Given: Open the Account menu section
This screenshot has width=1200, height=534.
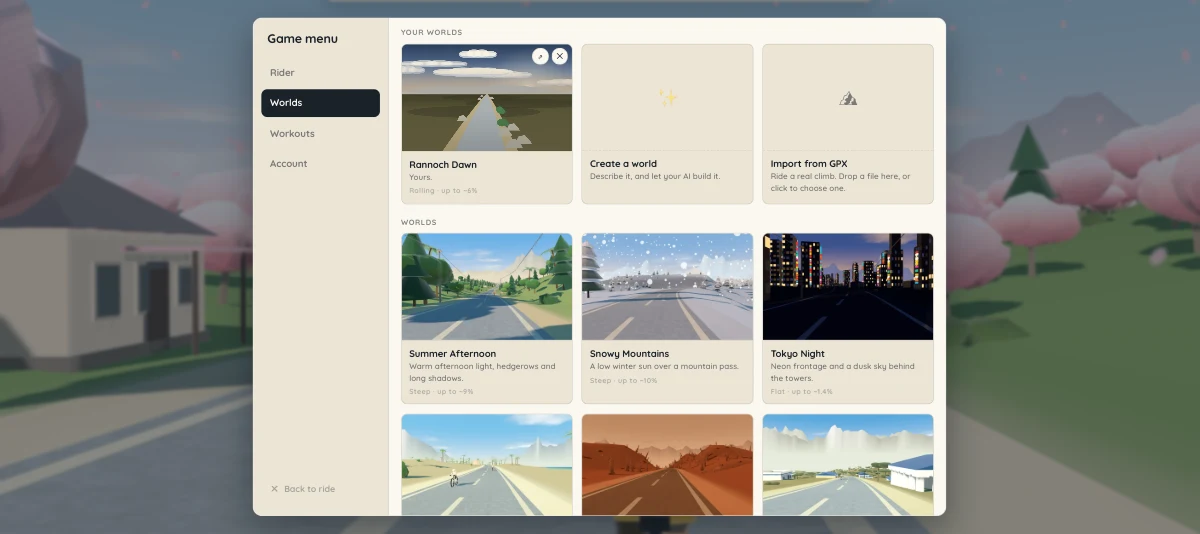Looking at the screenshot, I should point(320,163).
